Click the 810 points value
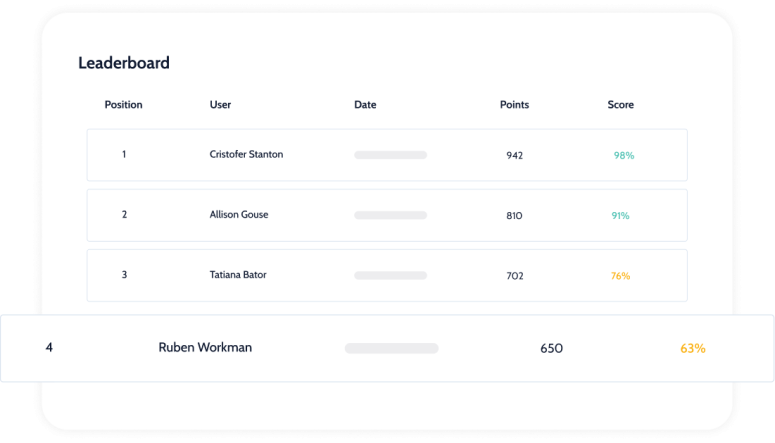The height and width of the screenshot is (443, 775). coord(514,216)
